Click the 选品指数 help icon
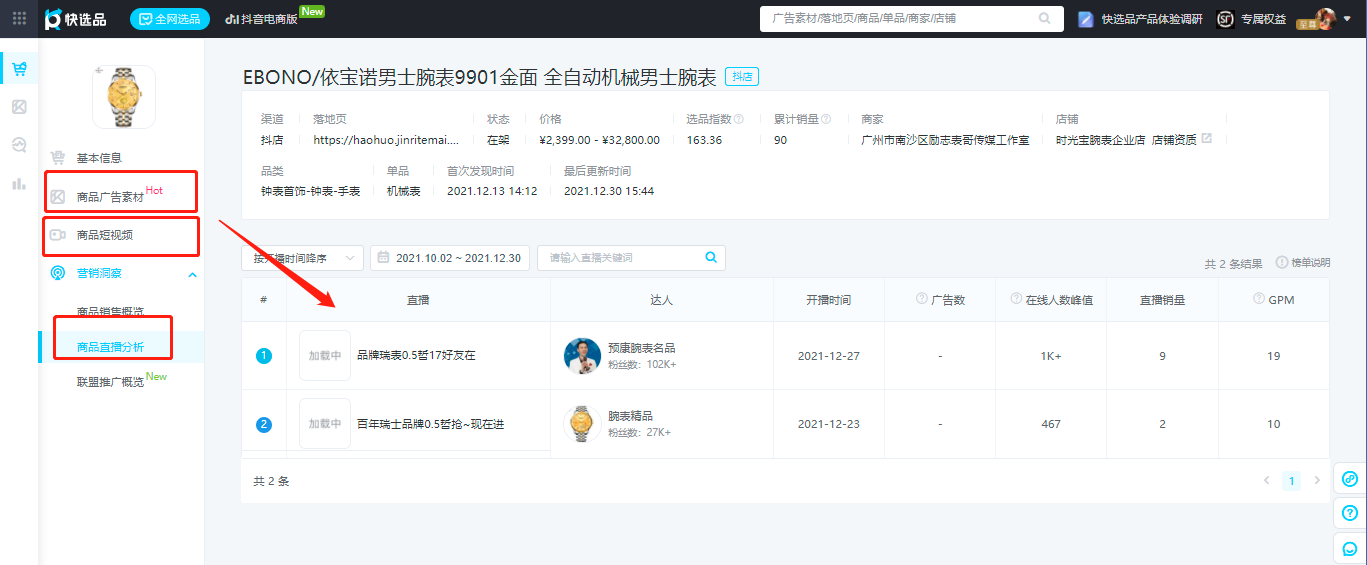This screenshot has width=1367, height=565. point(739,118)
